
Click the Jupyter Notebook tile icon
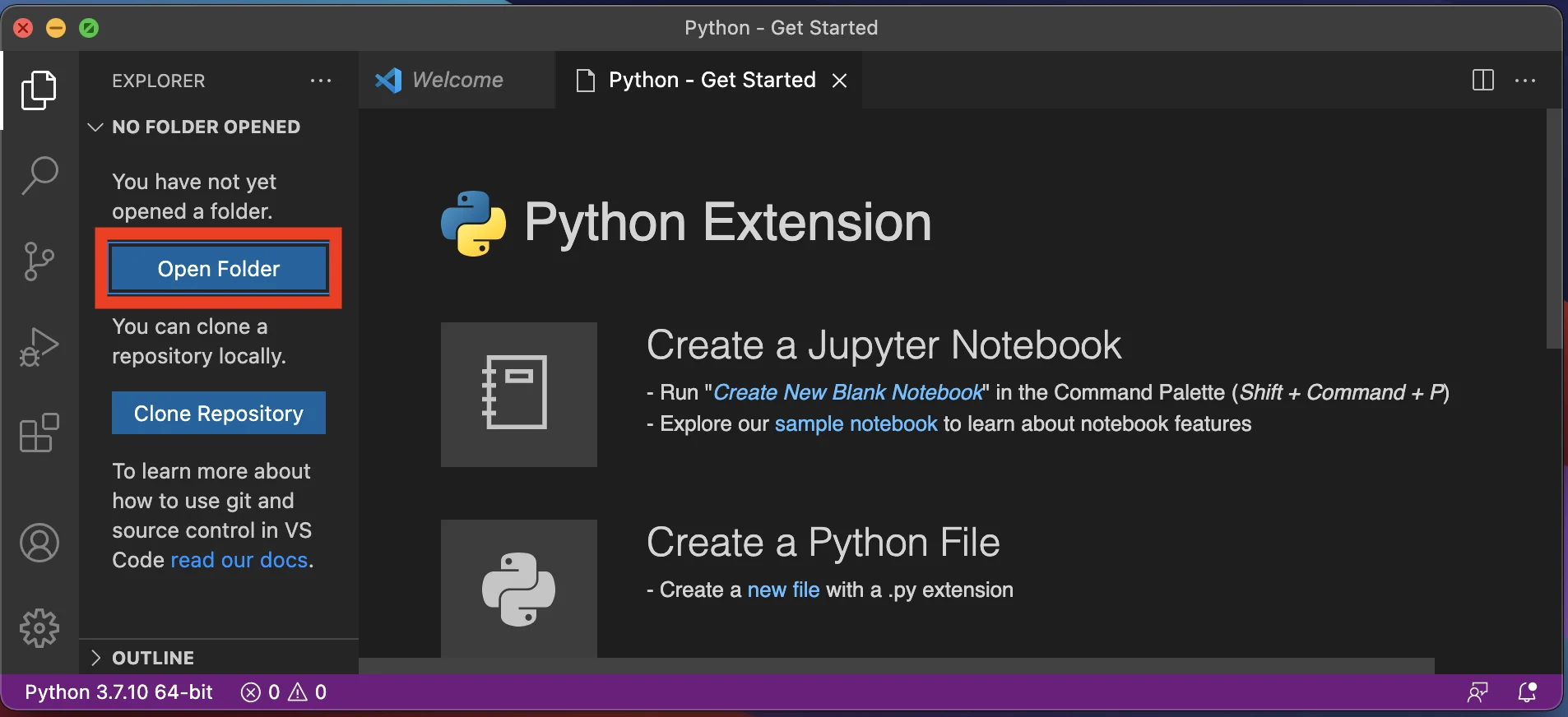[x=519, y=395]
